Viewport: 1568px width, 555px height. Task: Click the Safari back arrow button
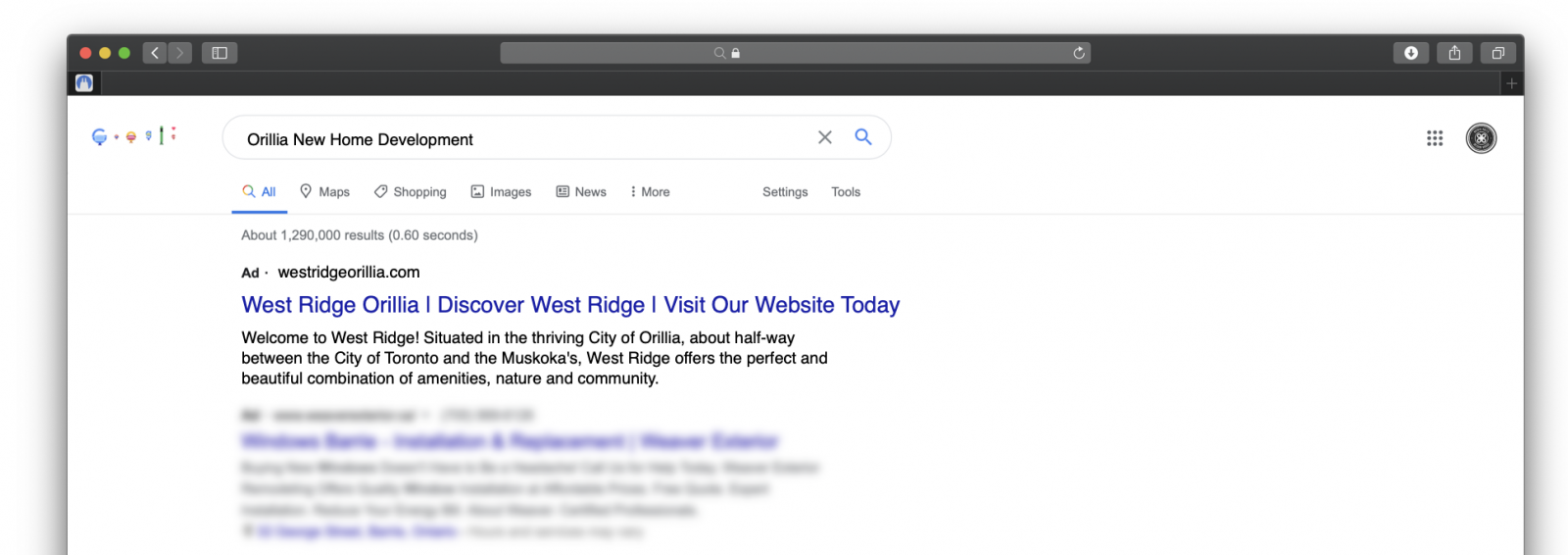[155, 53]
